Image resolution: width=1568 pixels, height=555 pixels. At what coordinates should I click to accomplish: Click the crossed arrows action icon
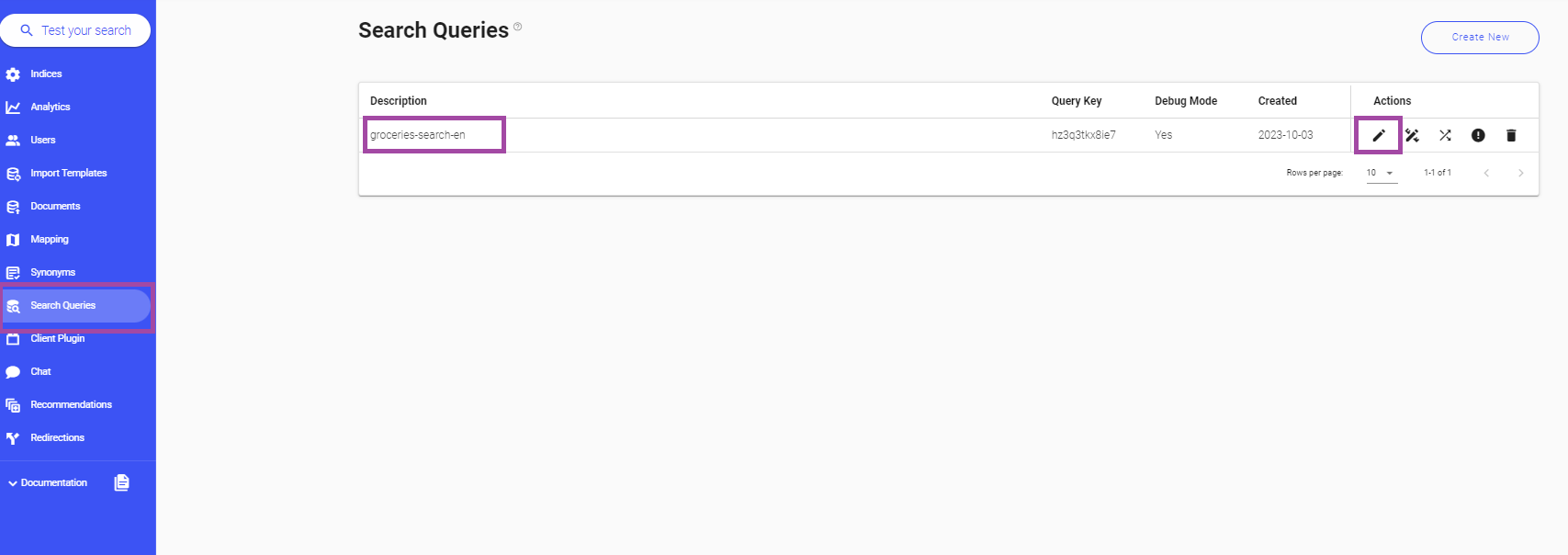coord(1445,135)
